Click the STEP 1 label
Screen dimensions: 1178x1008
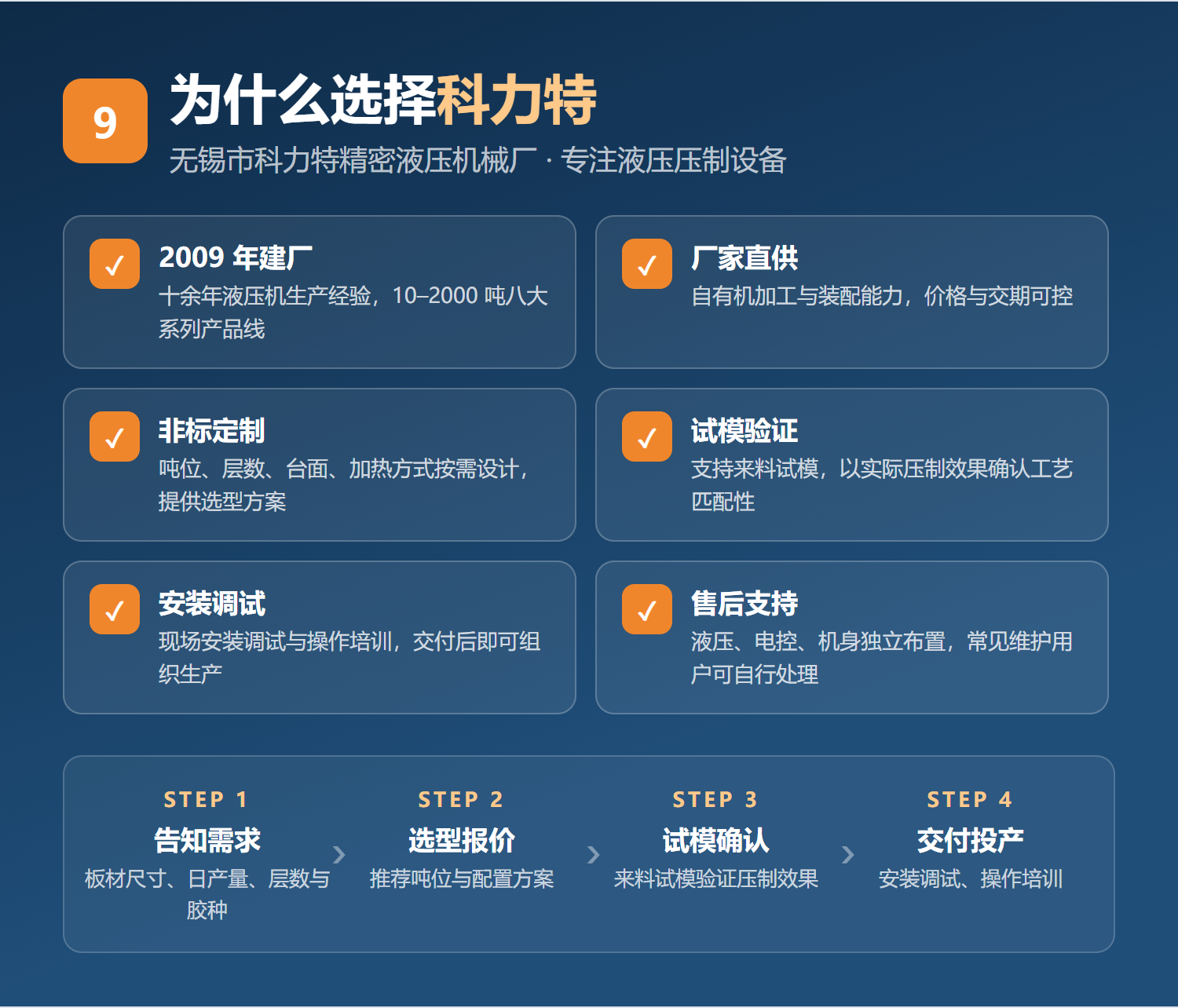pos(207,799)
